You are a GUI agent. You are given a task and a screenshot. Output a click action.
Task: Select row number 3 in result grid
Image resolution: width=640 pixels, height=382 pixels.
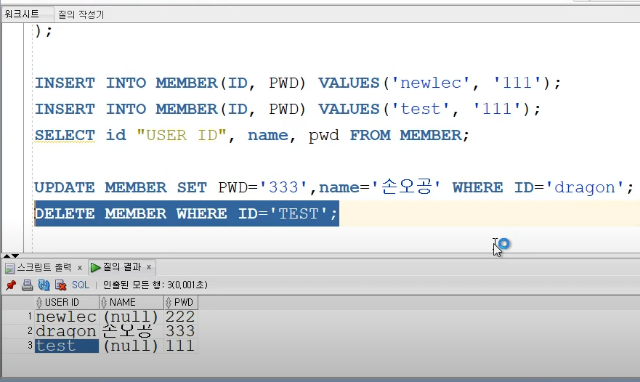click(30, 345)
